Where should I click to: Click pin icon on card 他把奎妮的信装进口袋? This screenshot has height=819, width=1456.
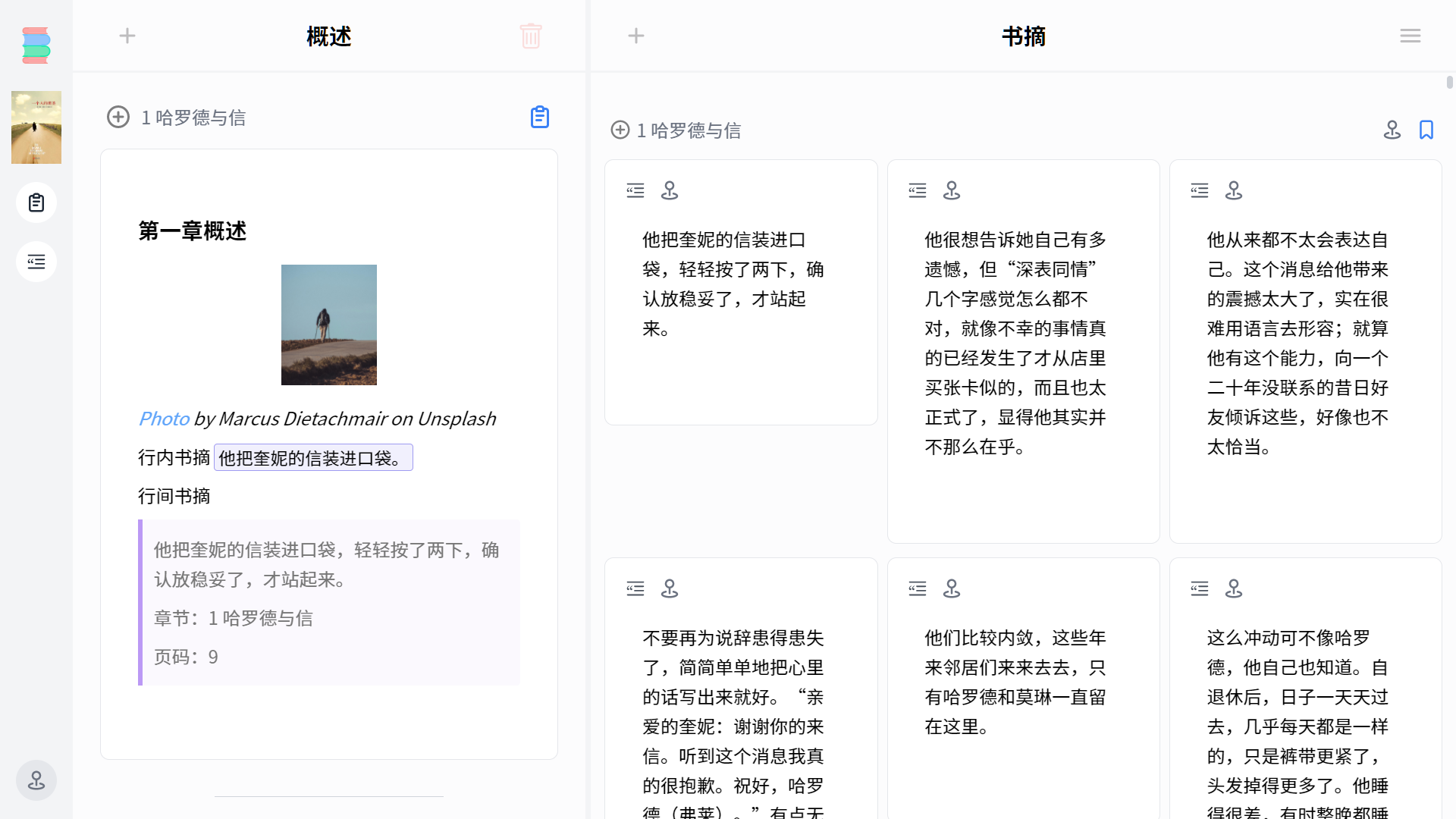click(x=670, y=190)
